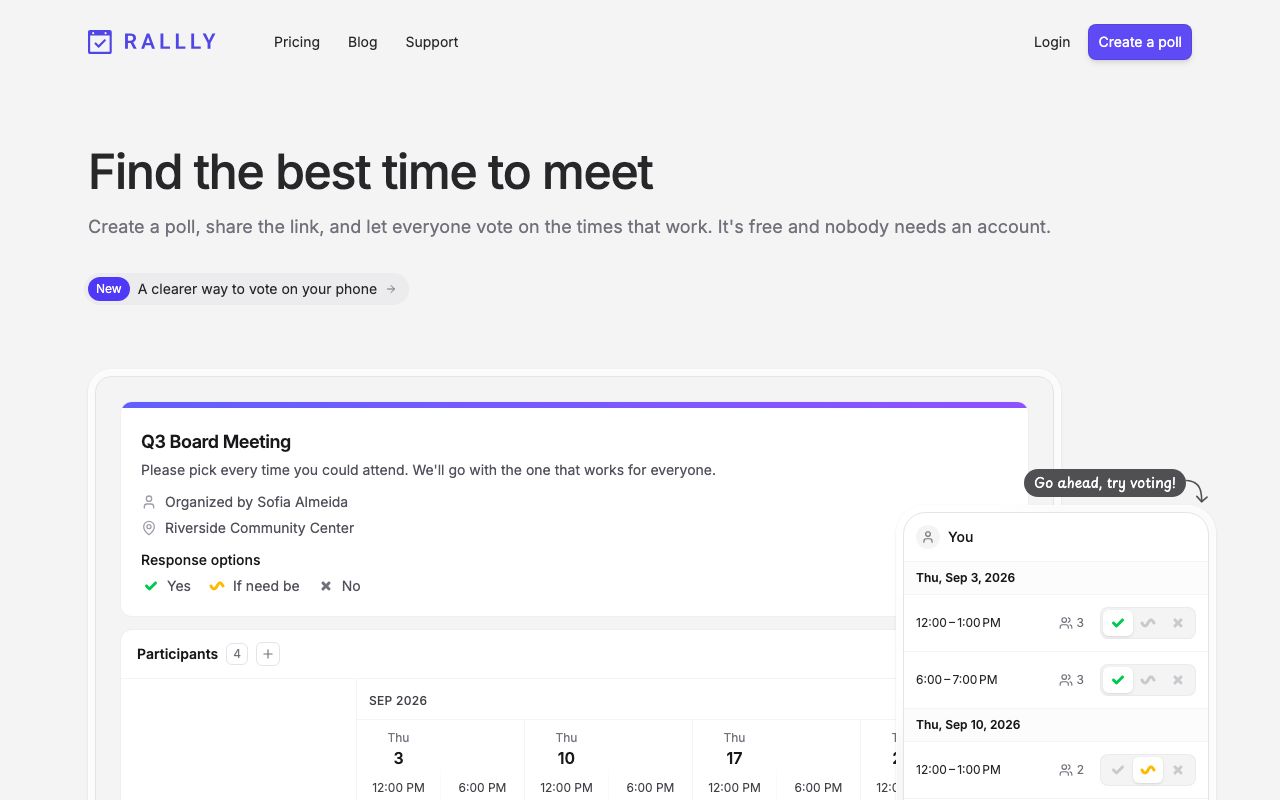Viewport: 1280px width, 800px height.
Task: Open the Support page
Action: pyautogui.click(x=432, y=42)
